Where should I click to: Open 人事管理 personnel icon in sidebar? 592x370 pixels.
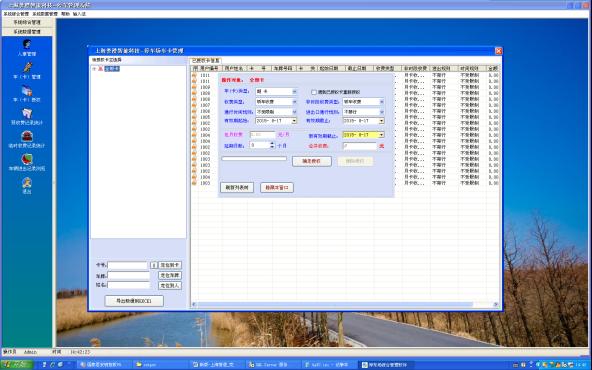tap(27, 45)
